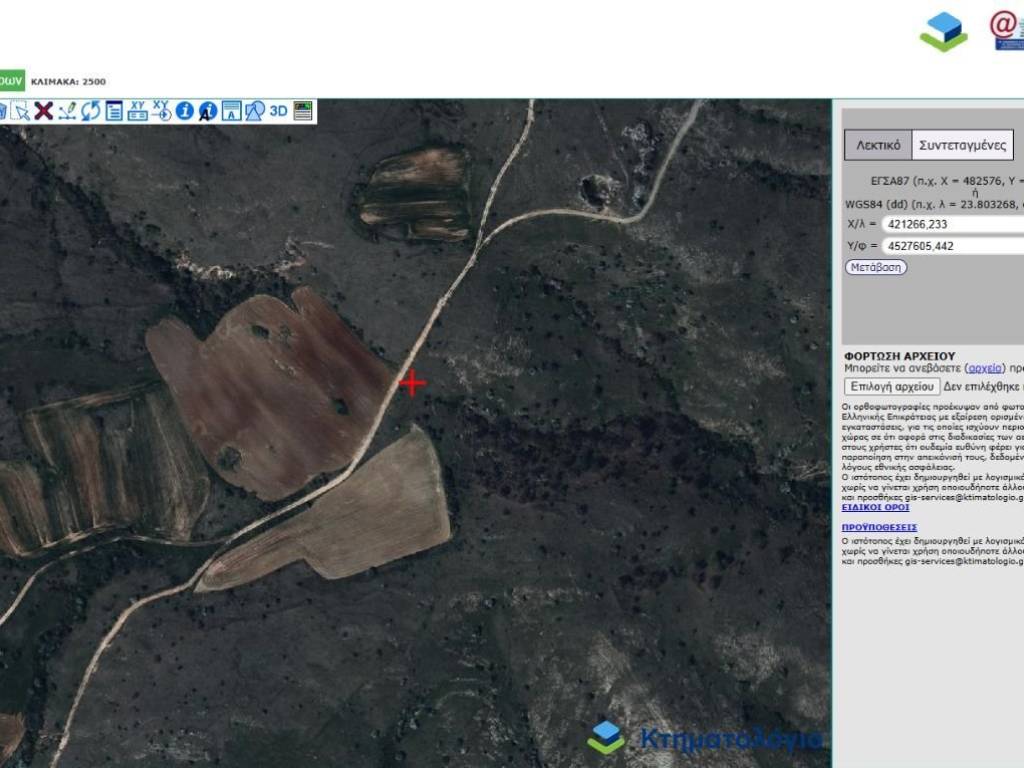This screenshot has height=768, width=1024.
Task: Click the XY go-to-coordinates arrow tool
Action: [161, 111]
